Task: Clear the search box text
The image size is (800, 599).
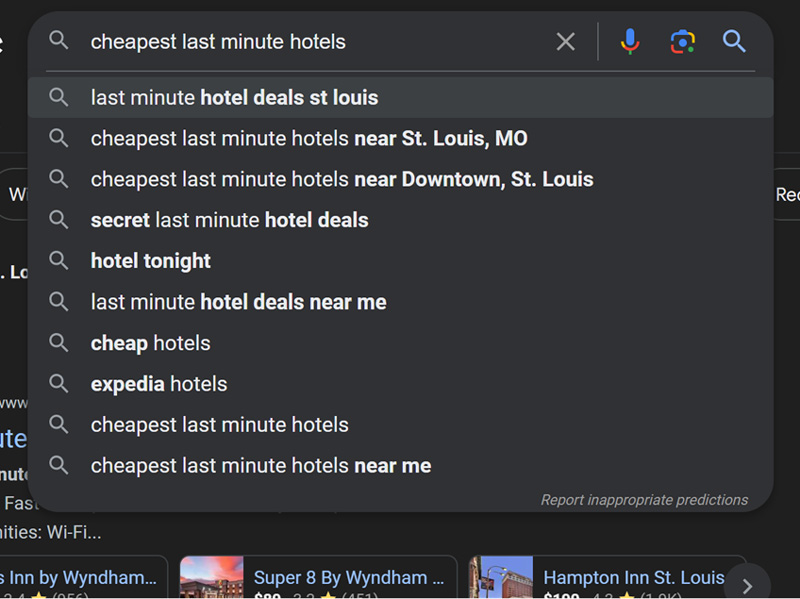Action: [x=566, y=41]
